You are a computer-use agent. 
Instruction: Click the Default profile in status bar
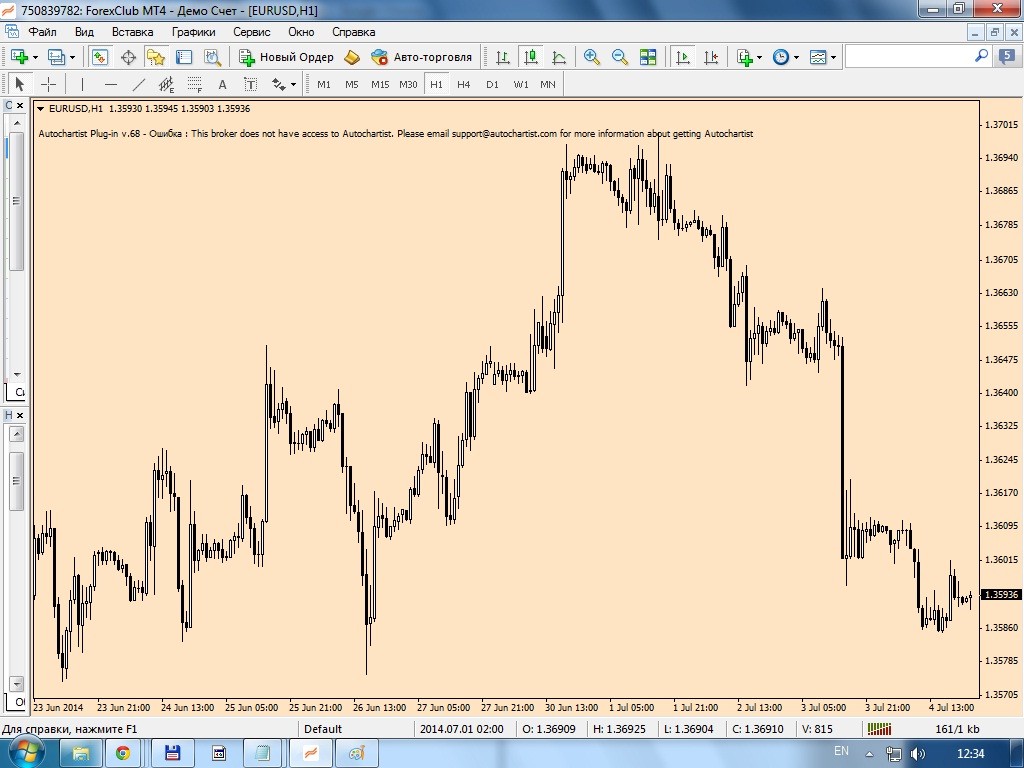point(323,729)
